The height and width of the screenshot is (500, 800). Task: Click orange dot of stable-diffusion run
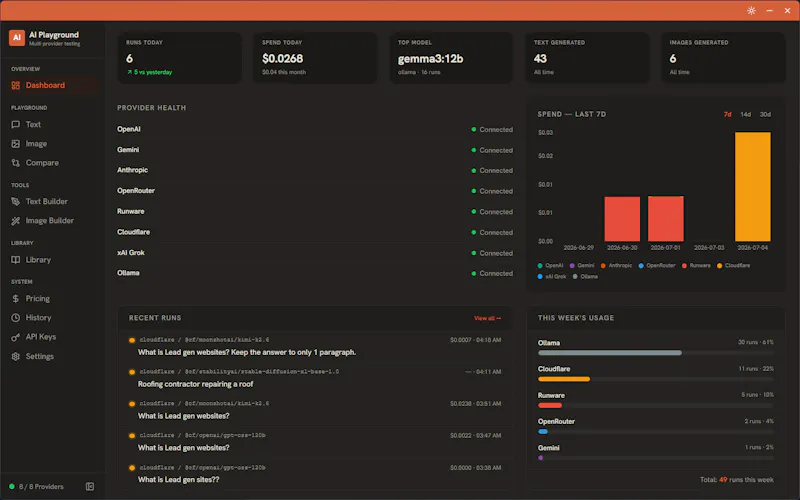click(x=132, y=372)
